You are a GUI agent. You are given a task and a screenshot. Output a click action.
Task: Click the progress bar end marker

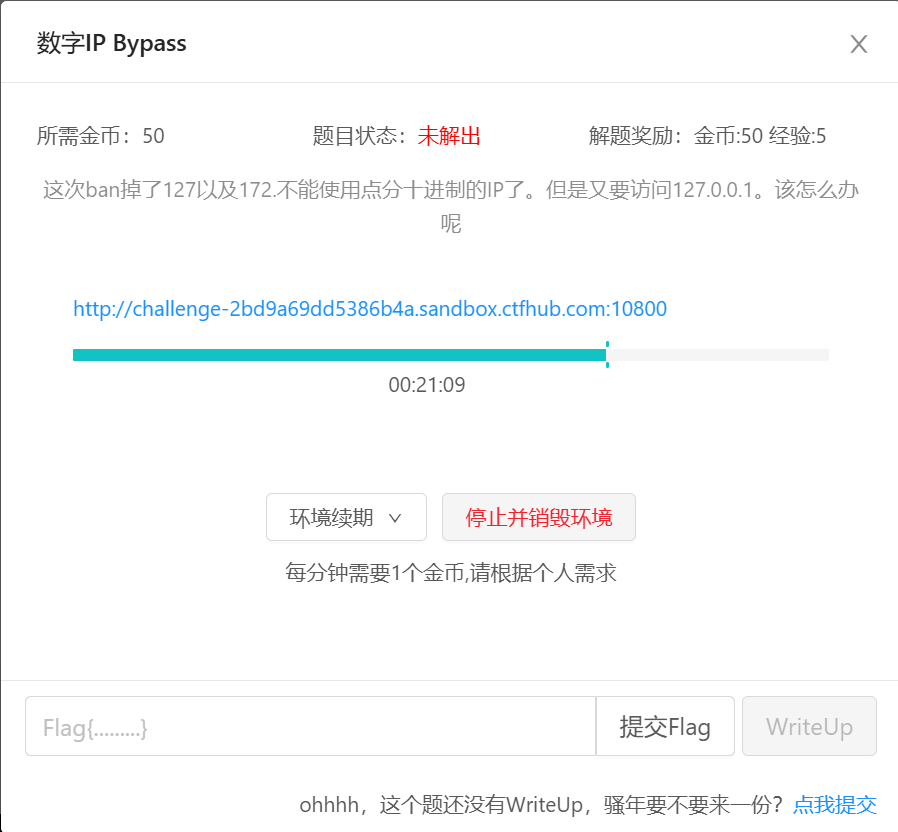[607, 355]
